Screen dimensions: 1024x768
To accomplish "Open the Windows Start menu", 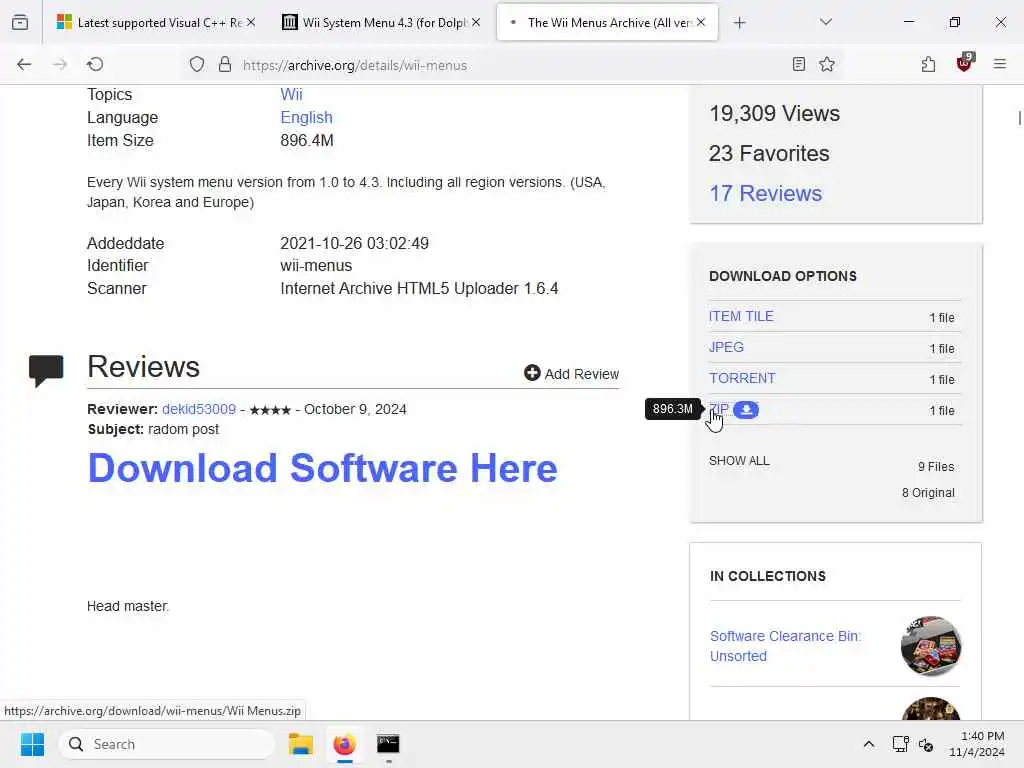I will pos(32,744).
